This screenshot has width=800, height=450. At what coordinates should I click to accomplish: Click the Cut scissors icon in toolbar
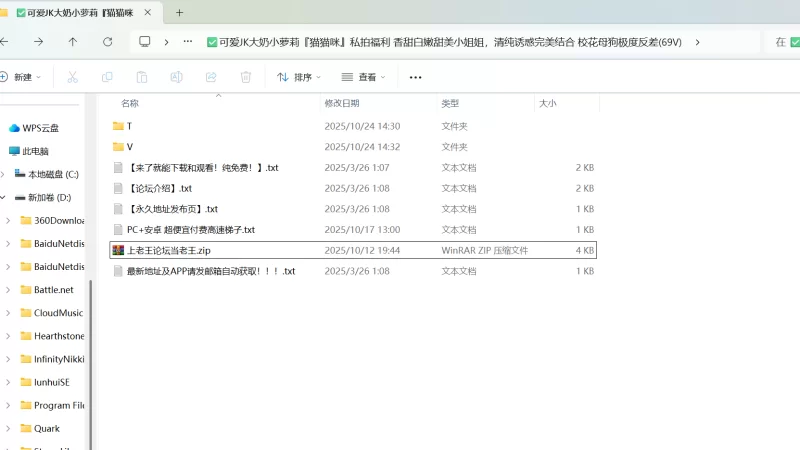[72, 77]
